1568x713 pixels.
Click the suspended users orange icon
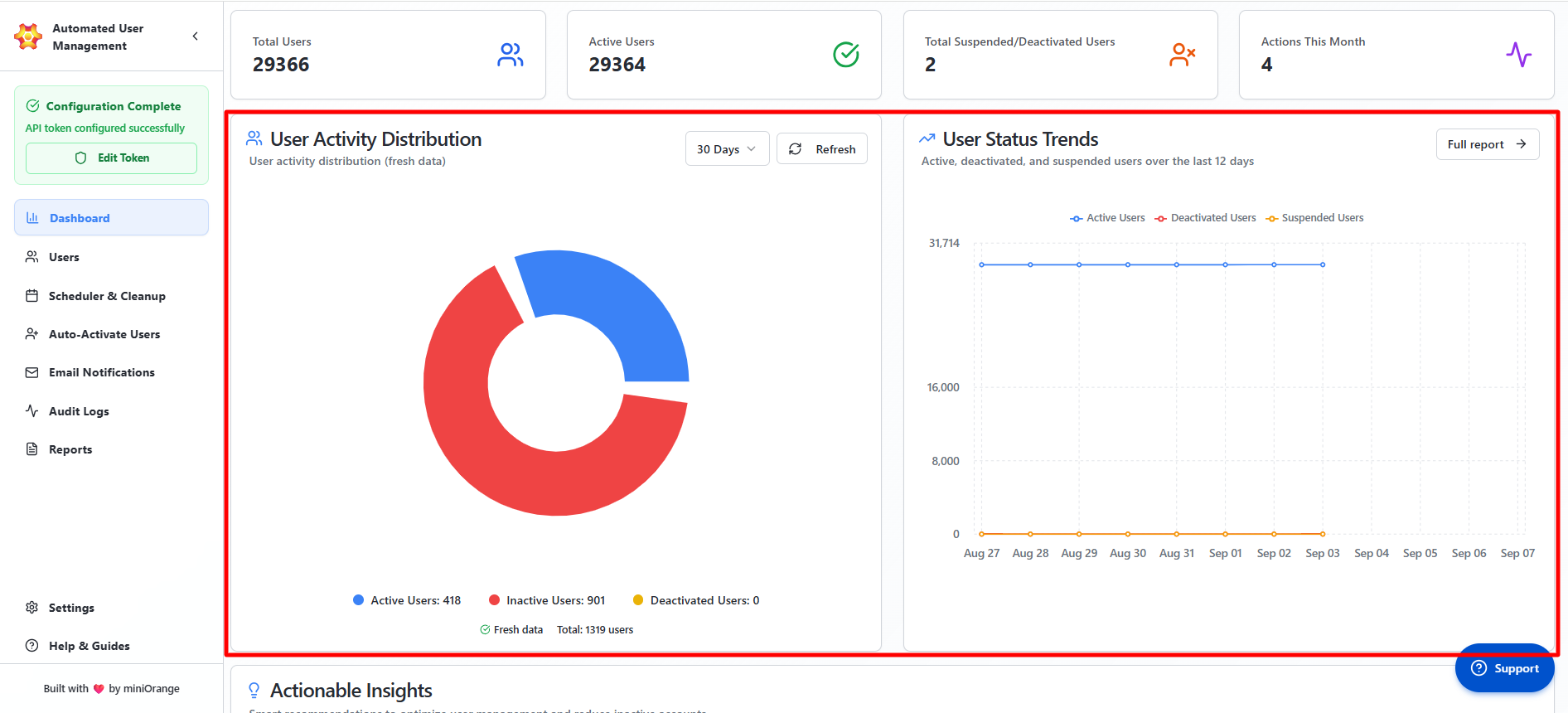click(1182, 55)
